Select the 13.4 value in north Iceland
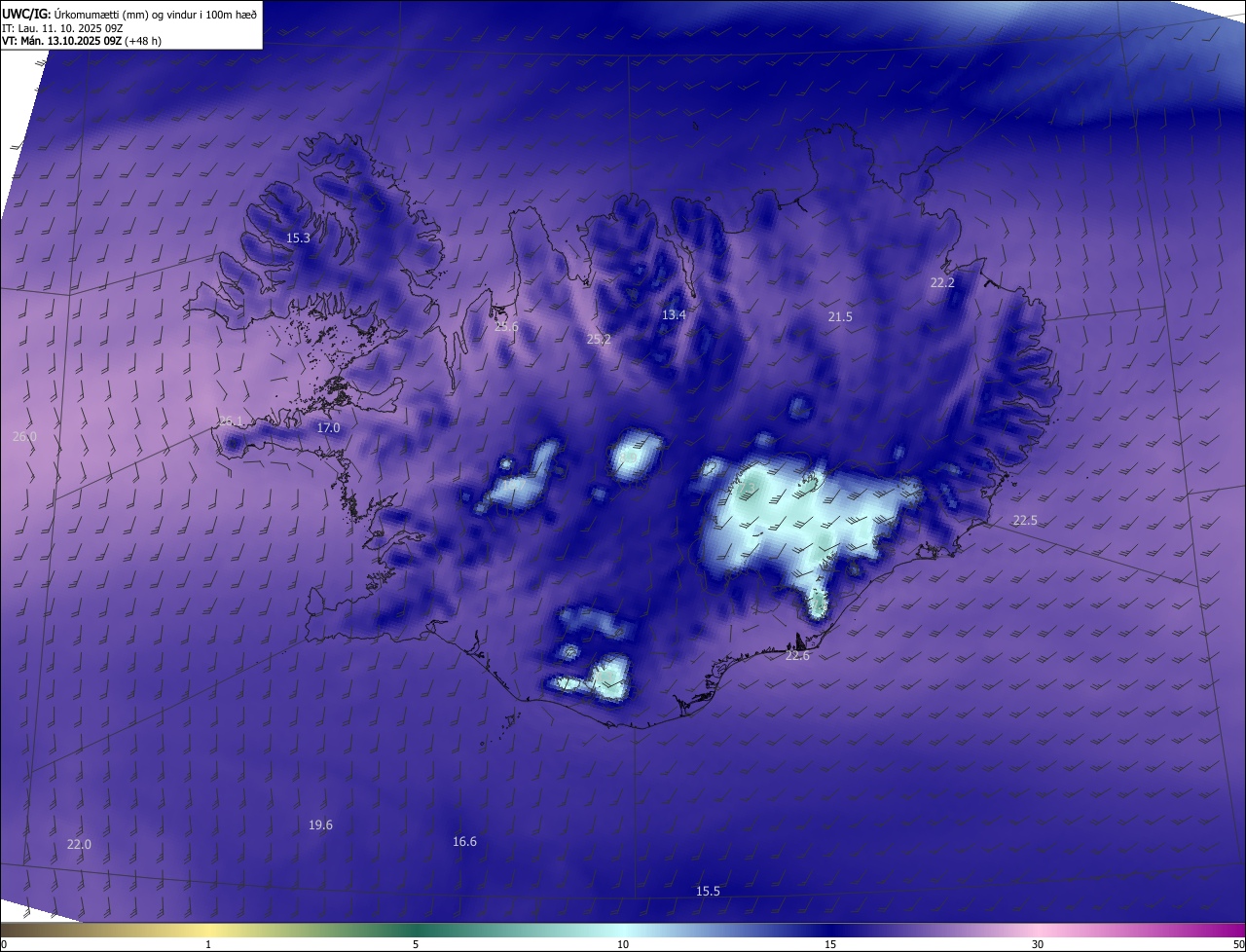Screen dimensions: 1246x952 point(674,315)
